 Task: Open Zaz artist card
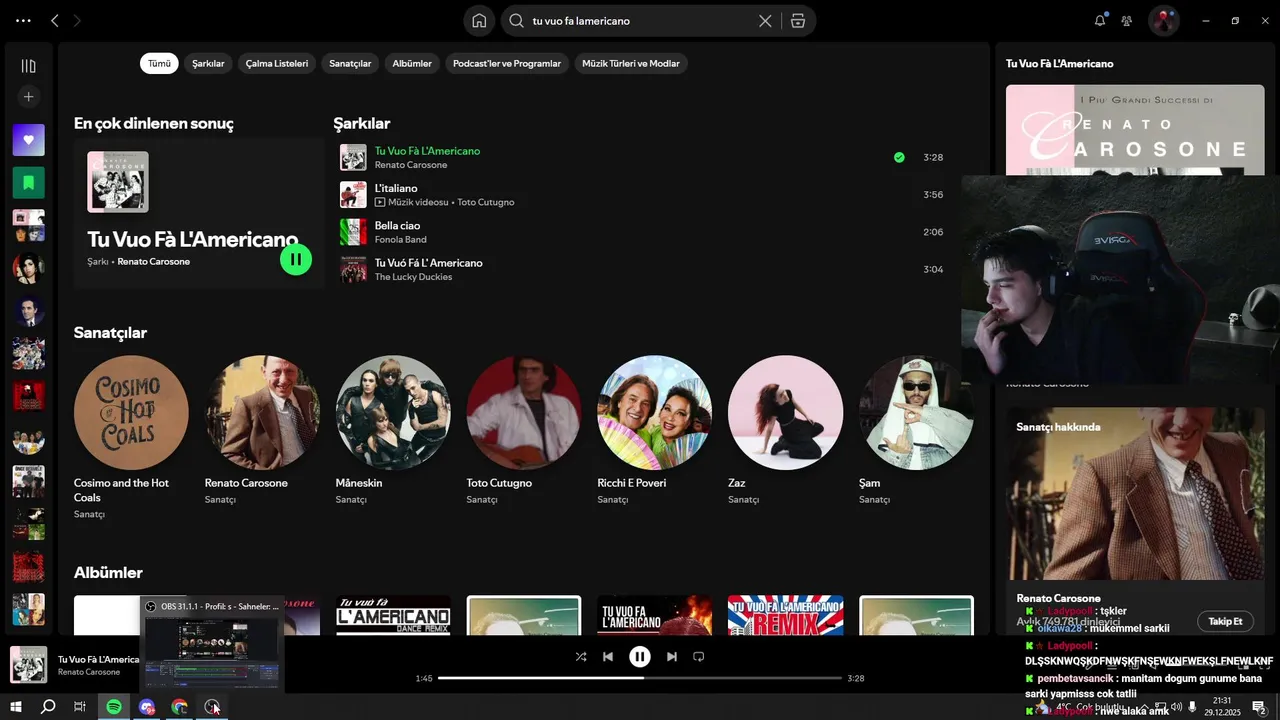click(785, 413)
